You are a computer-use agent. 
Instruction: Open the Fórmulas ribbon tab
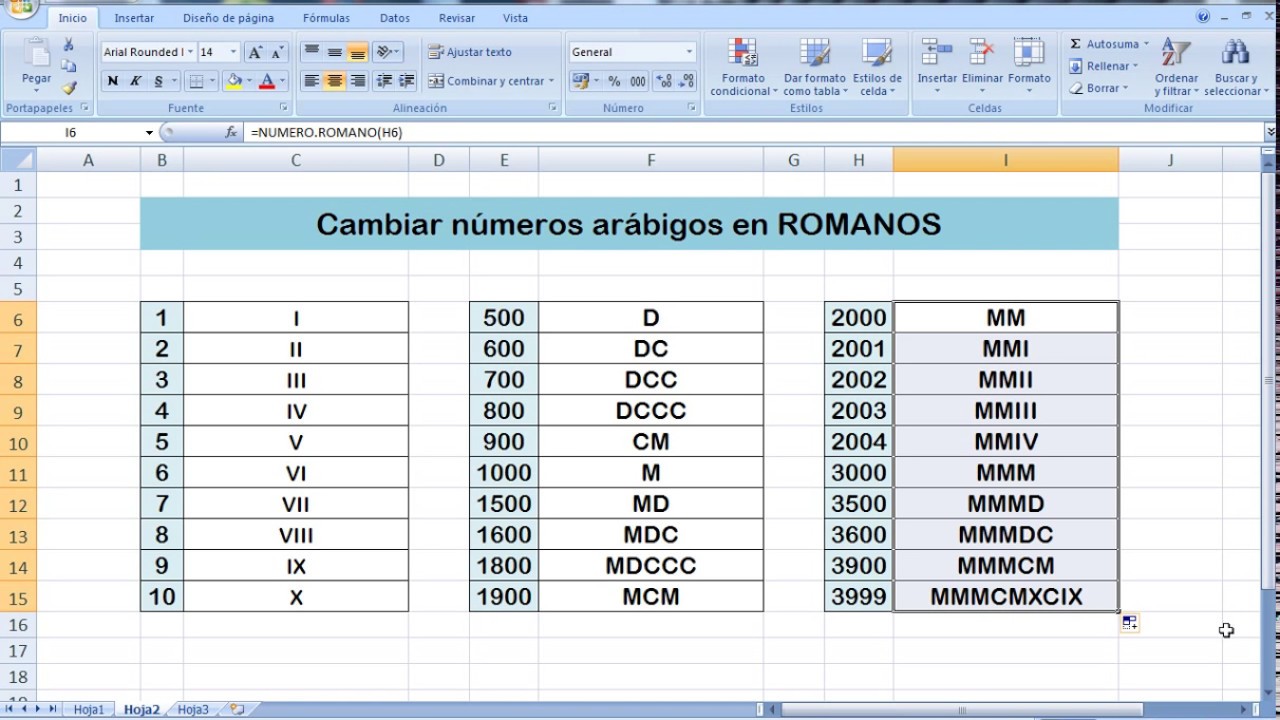[x=326, y=17]
